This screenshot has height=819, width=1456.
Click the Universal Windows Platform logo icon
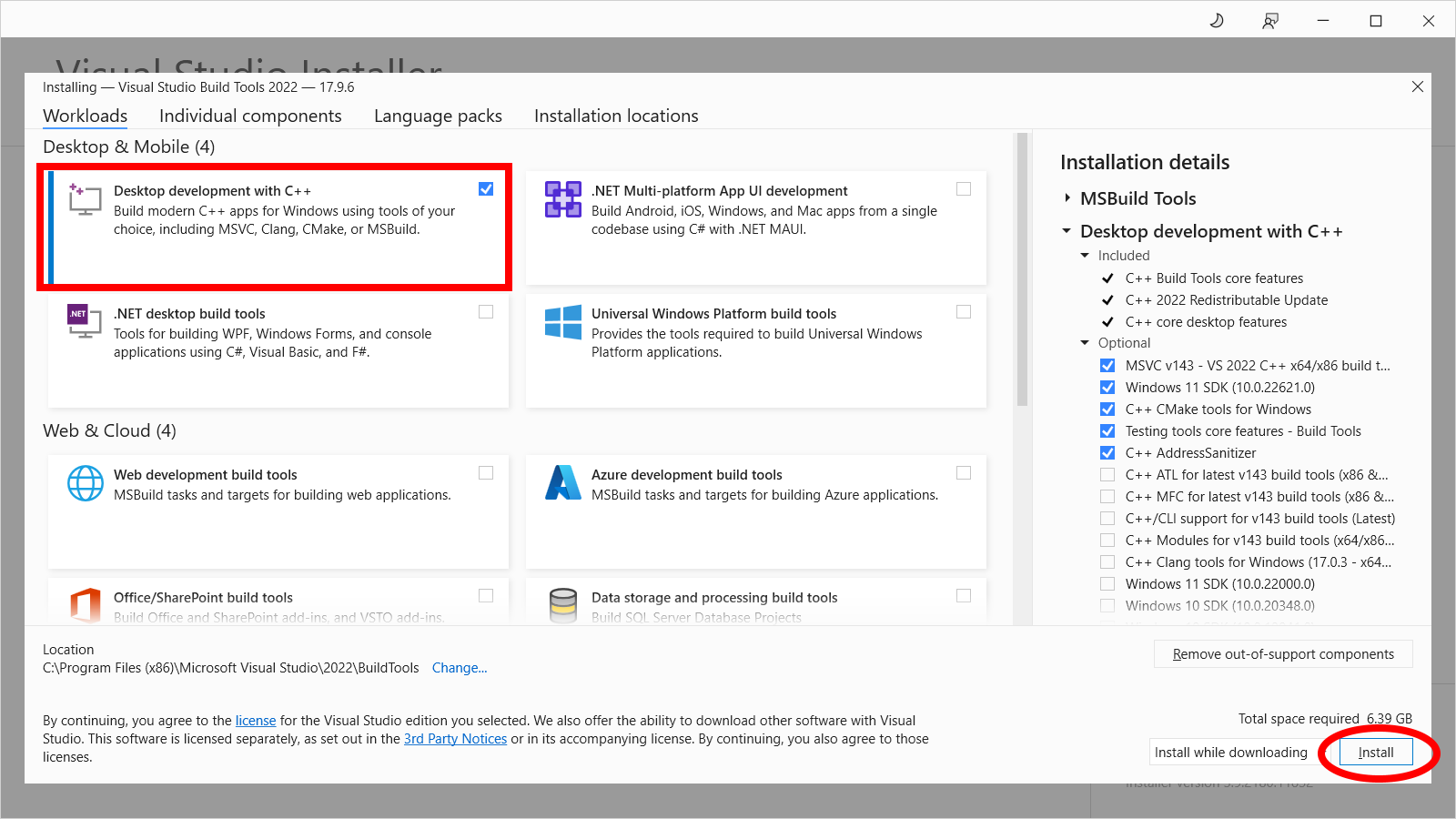pyautogui.click(x=563, y=322)
